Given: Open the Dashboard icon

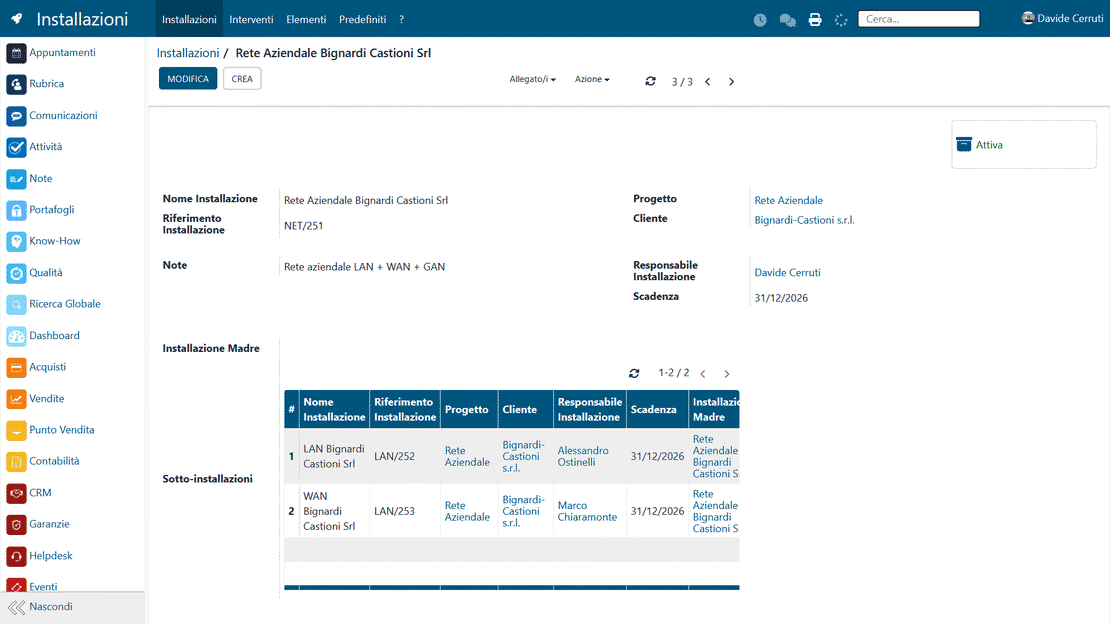Looking at the screenshot, I should pos(16,336).
